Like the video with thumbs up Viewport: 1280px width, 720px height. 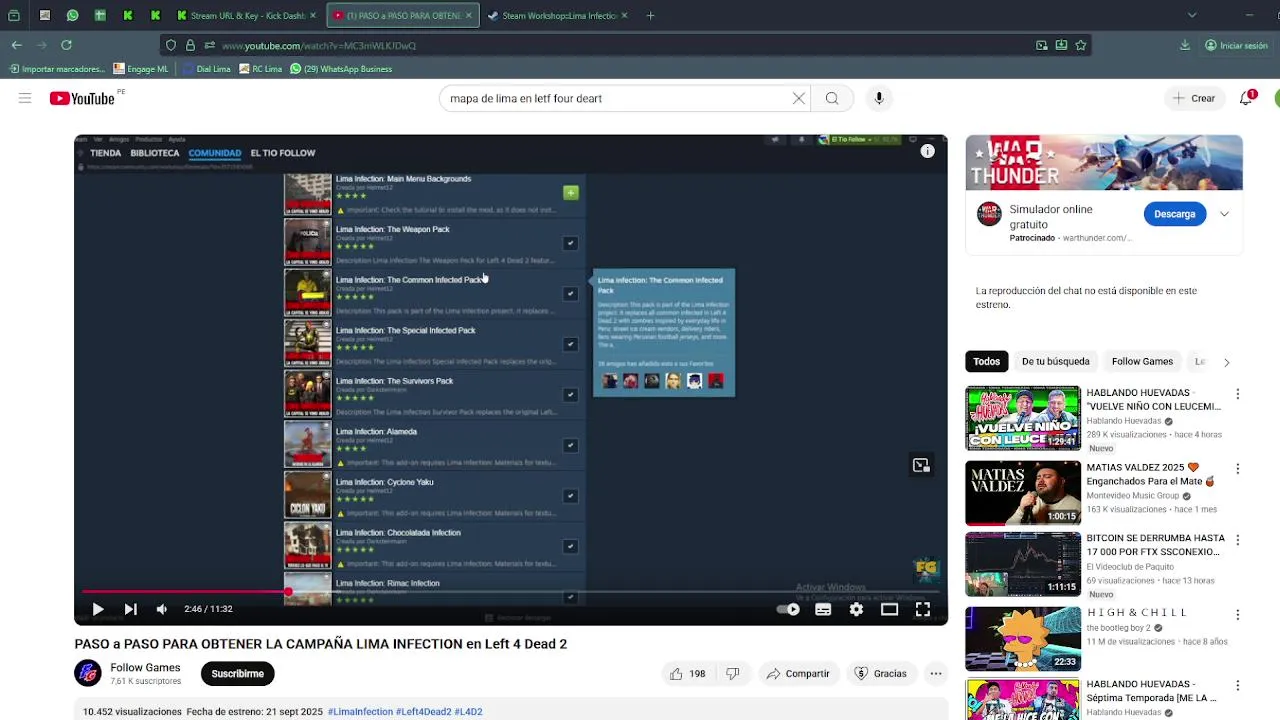pyautogui.click(x=687, y=674)
